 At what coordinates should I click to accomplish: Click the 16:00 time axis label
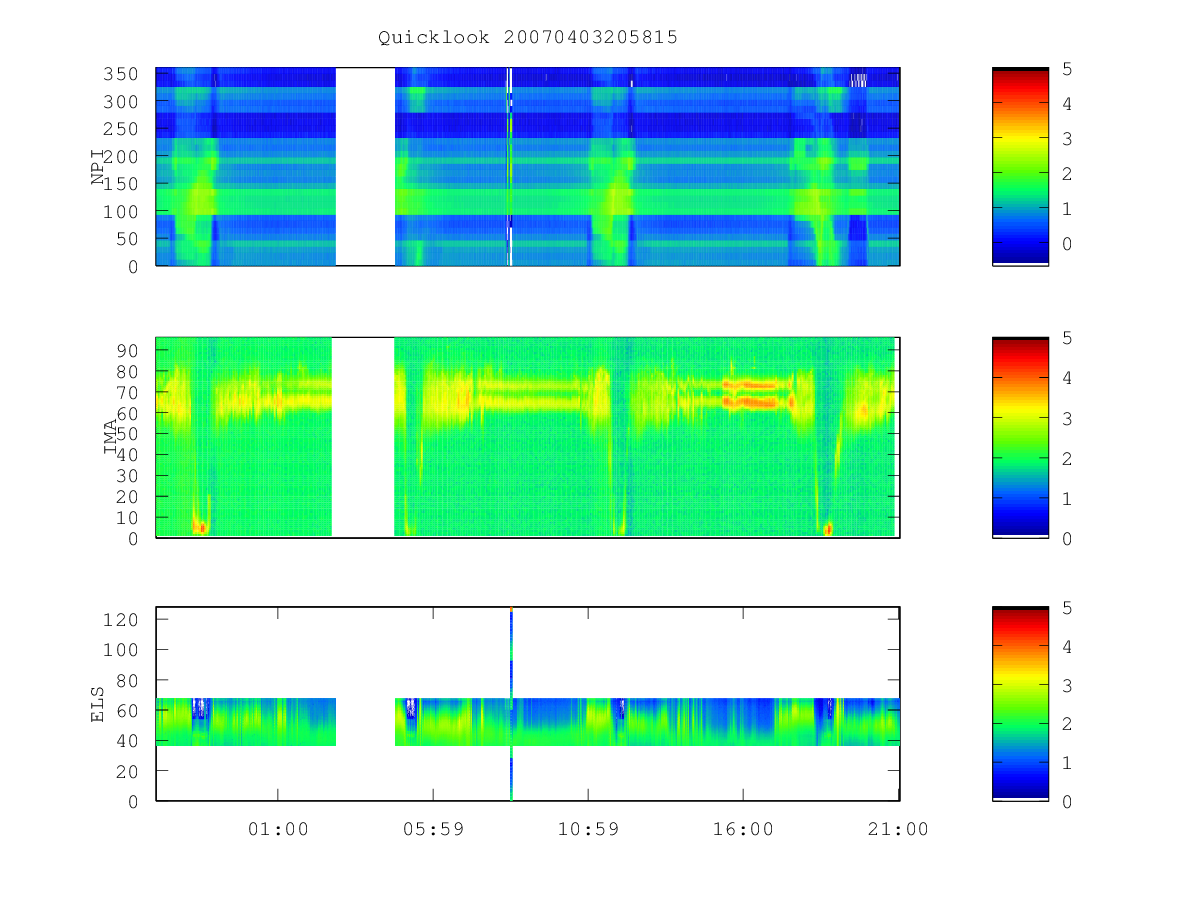[x=744, y=829]
